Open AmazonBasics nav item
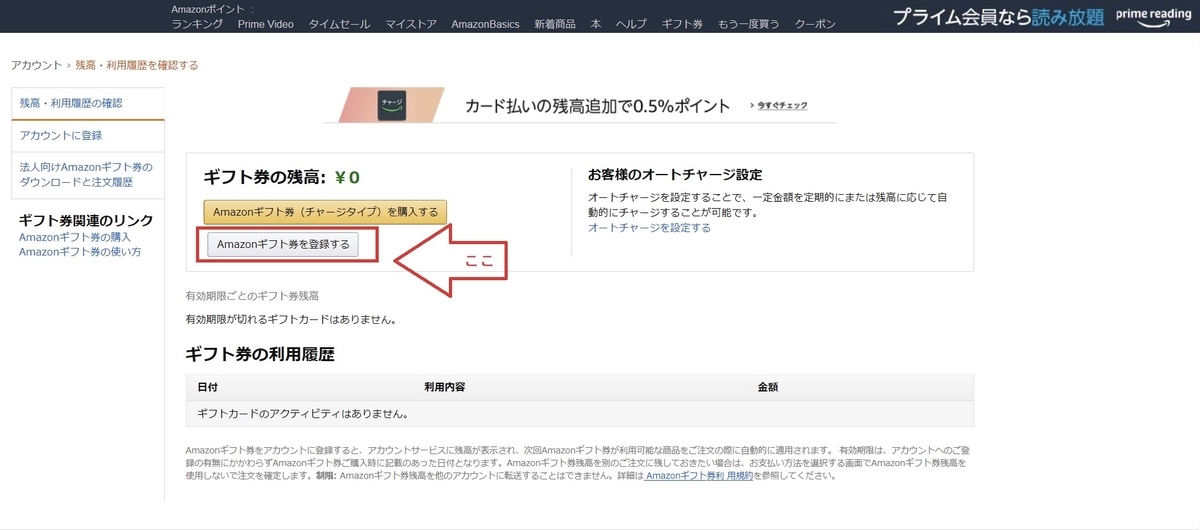Screen dimensions: 1200x530 point(485,24)
